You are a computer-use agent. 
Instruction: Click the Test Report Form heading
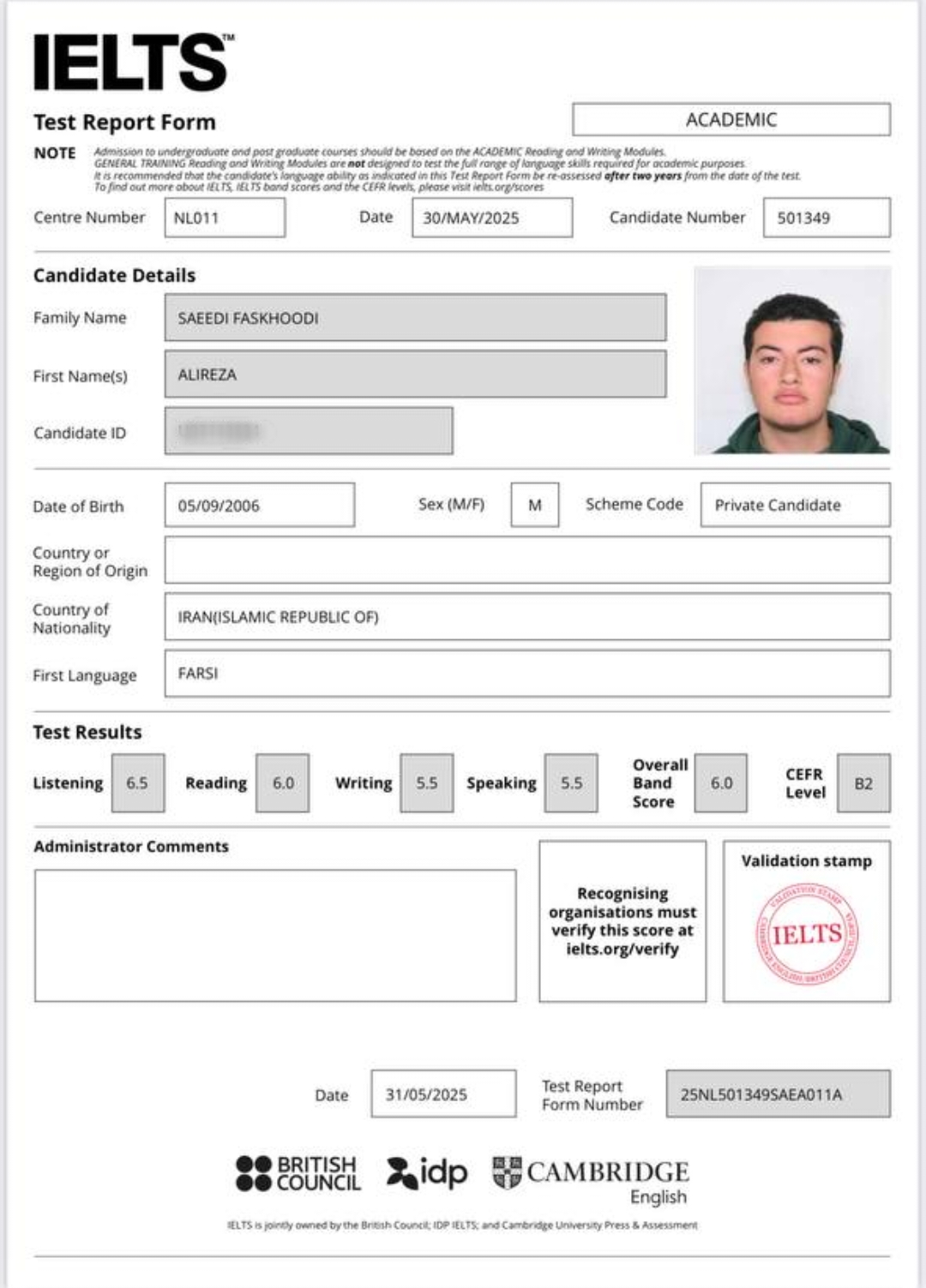(x=124, y=123)
